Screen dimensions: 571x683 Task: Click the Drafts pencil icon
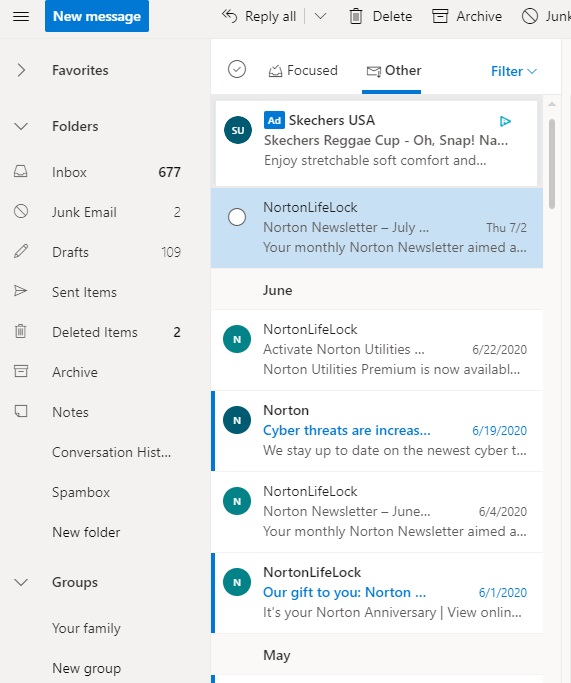[x=20, y=252]
